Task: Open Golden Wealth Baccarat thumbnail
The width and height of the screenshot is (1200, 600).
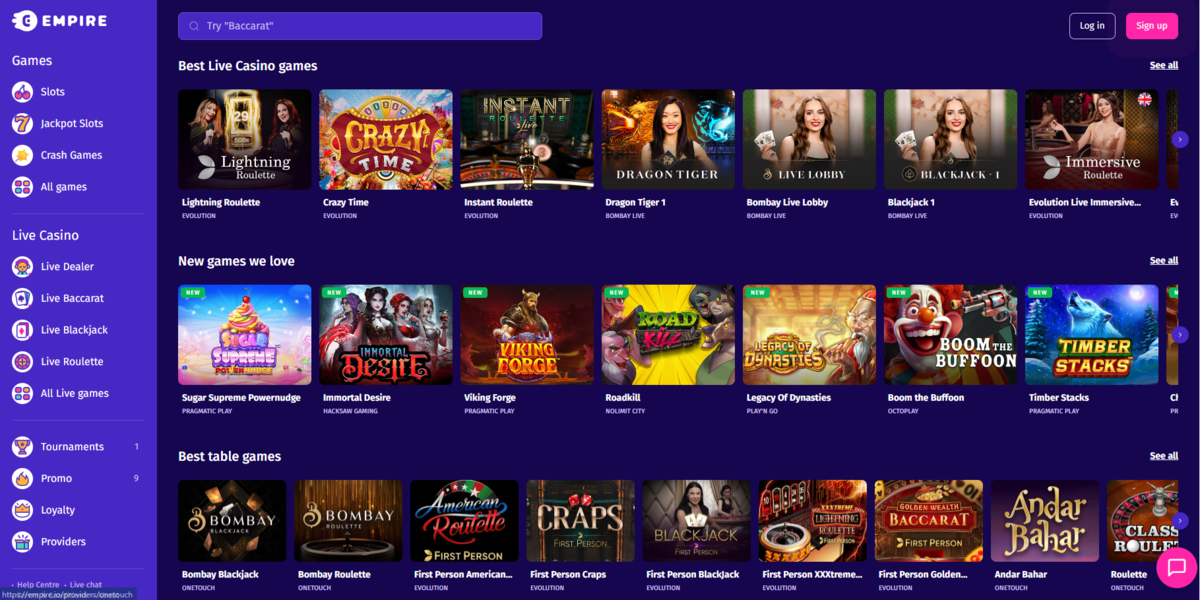Action: 928,521
